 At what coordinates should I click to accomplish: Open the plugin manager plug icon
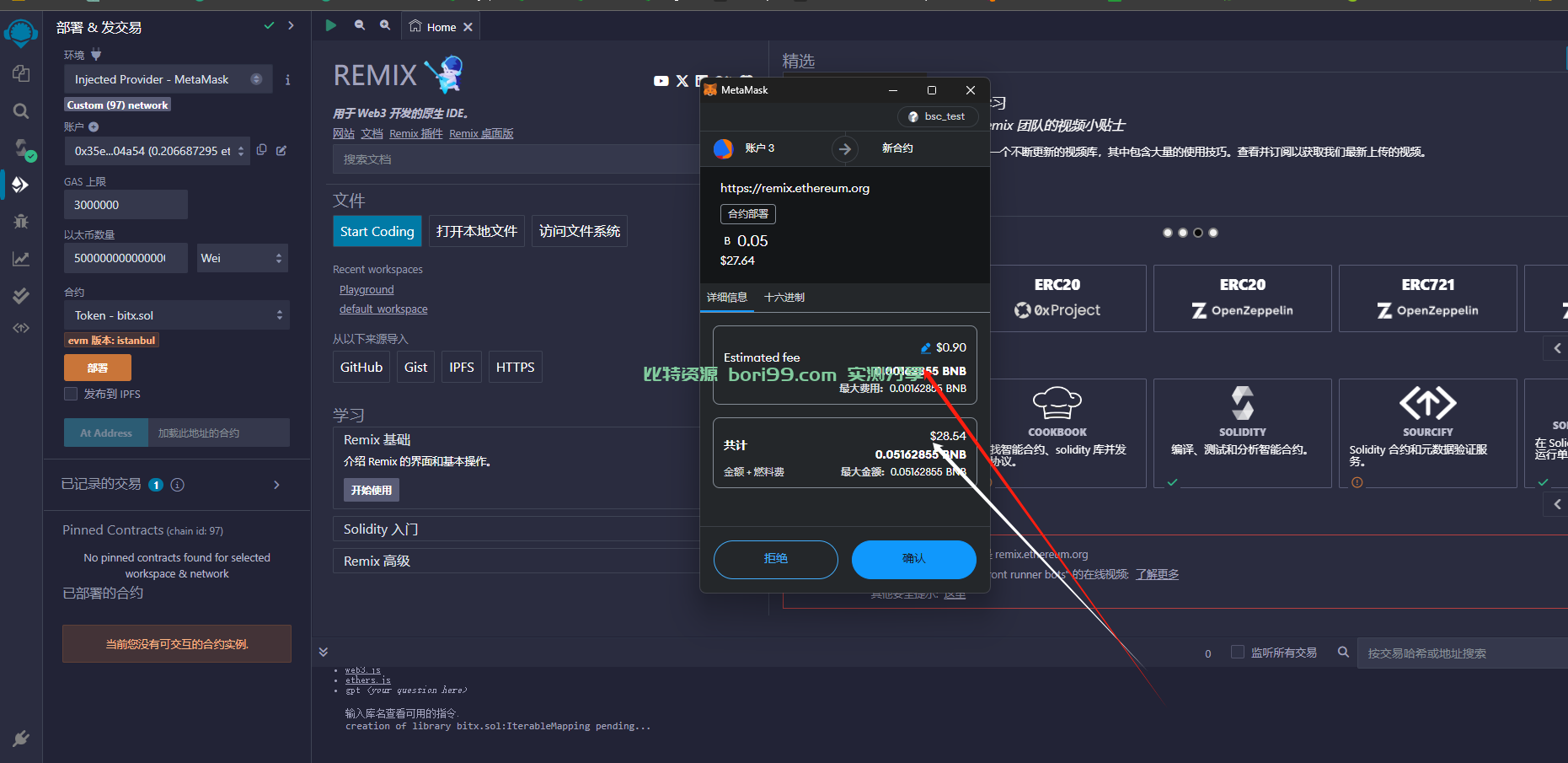click(x=21, y=739)
